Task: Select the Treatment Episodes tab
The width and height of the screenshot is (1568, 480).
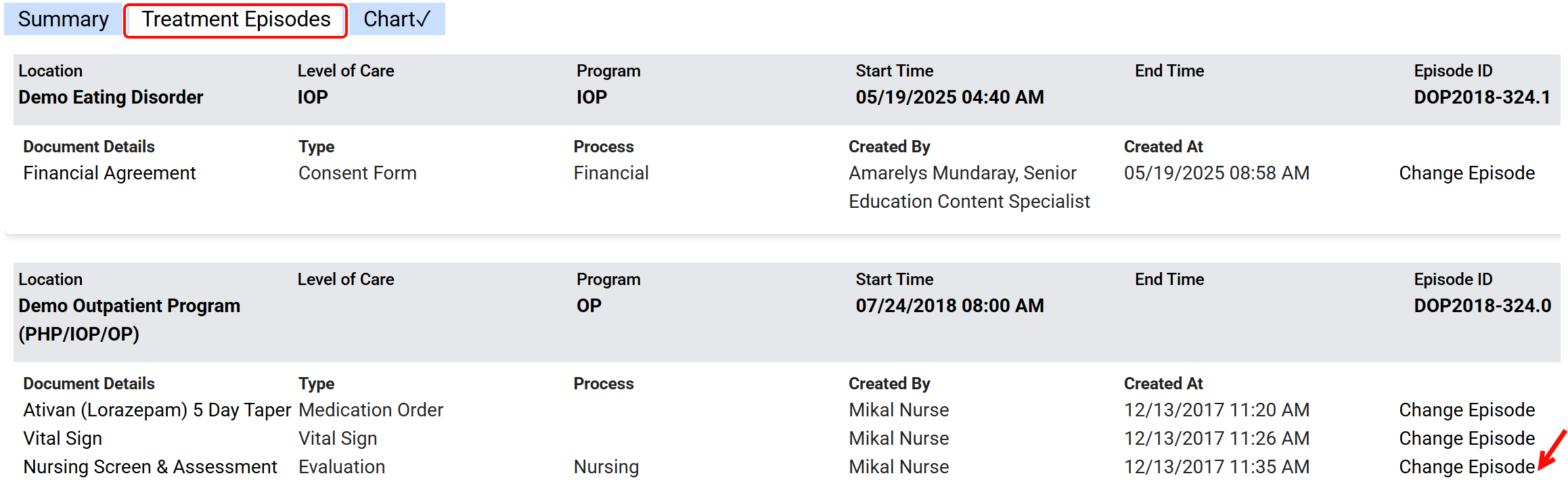Action: pos(236,20)
